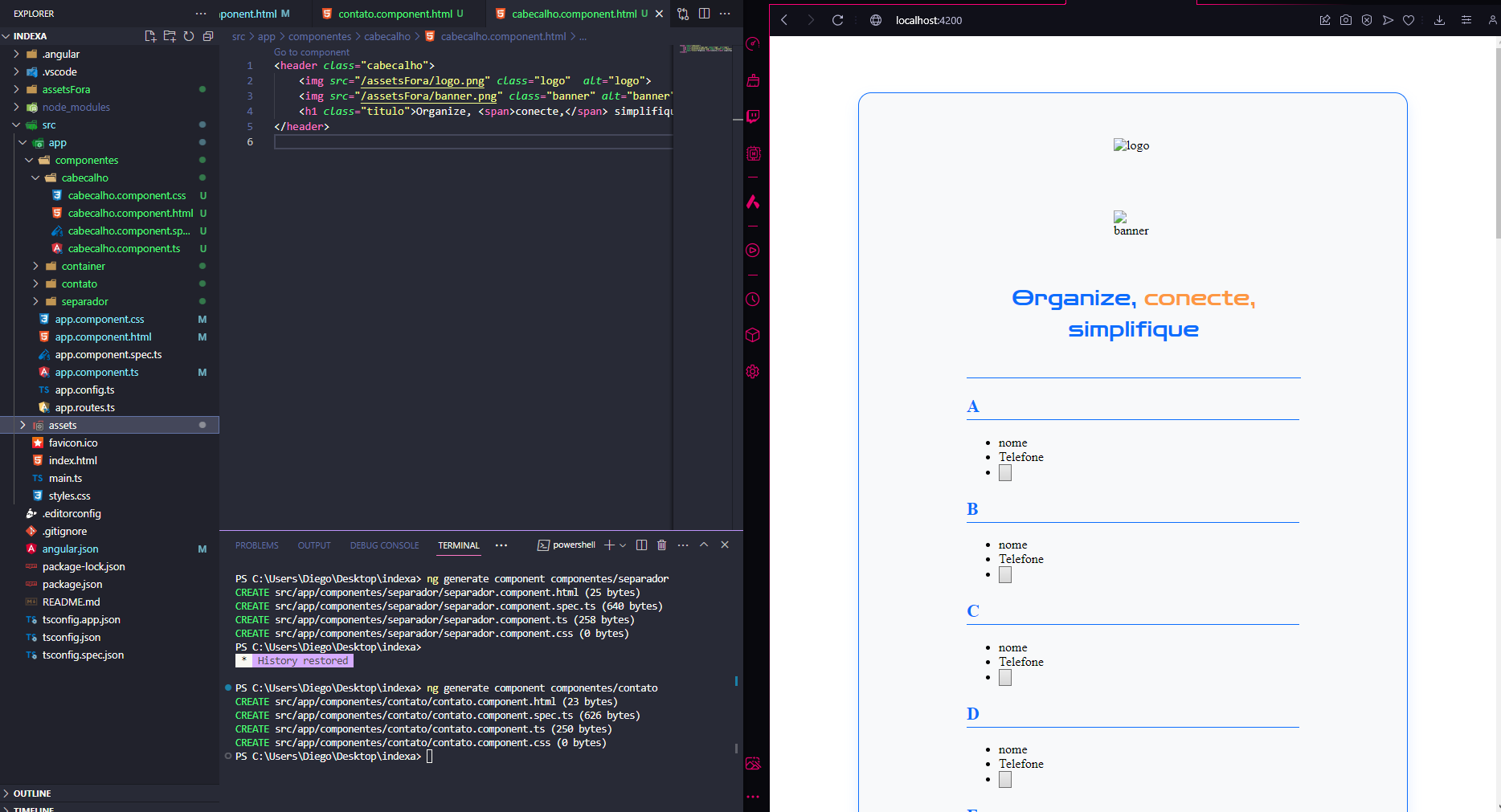Expand the node_modules folder
This screenshot has width=1501, height=812.
tap(16, 107)
